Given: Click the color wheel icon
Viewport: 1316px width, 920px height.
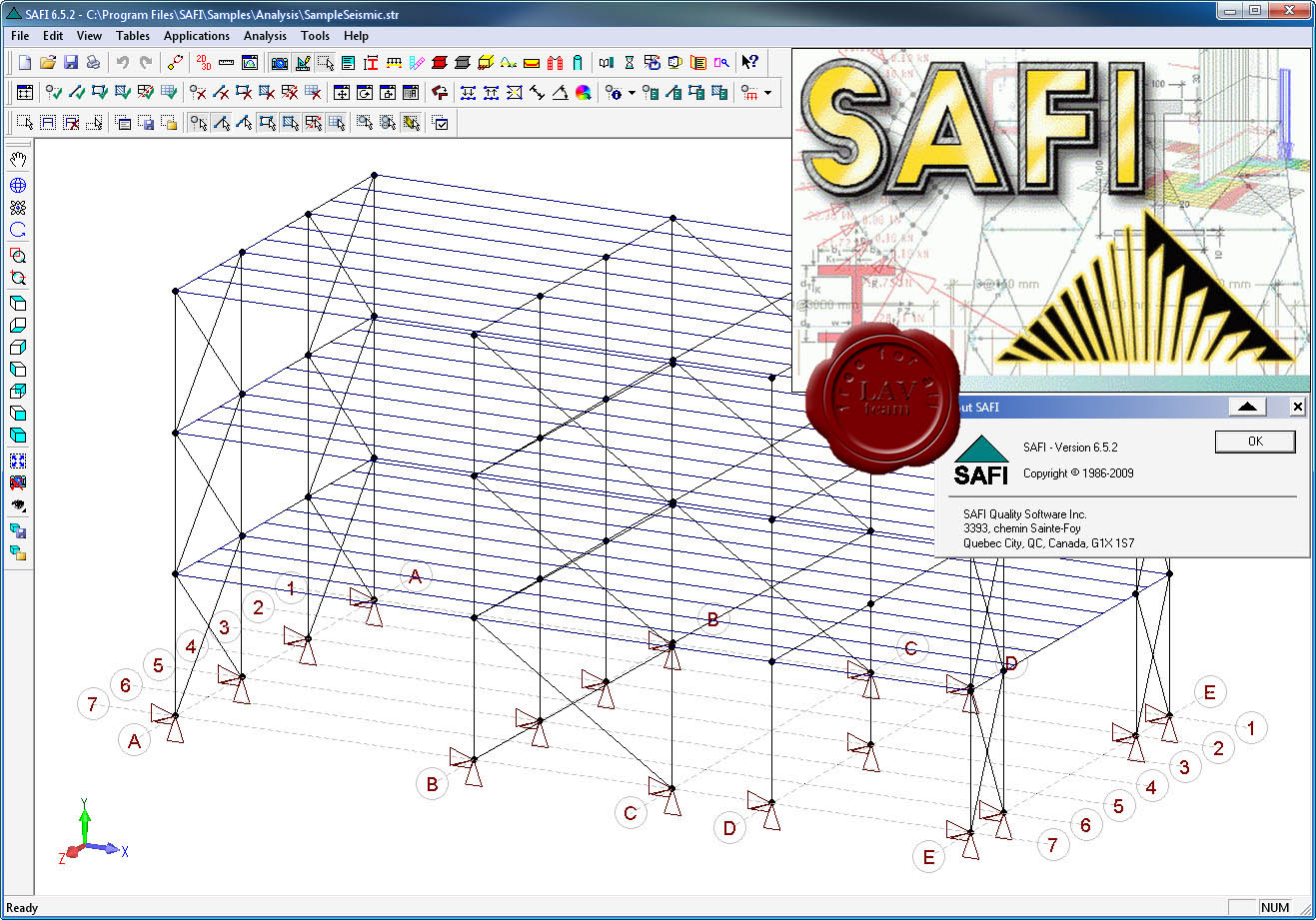Looking at the screenshot, I should [583, 93].
